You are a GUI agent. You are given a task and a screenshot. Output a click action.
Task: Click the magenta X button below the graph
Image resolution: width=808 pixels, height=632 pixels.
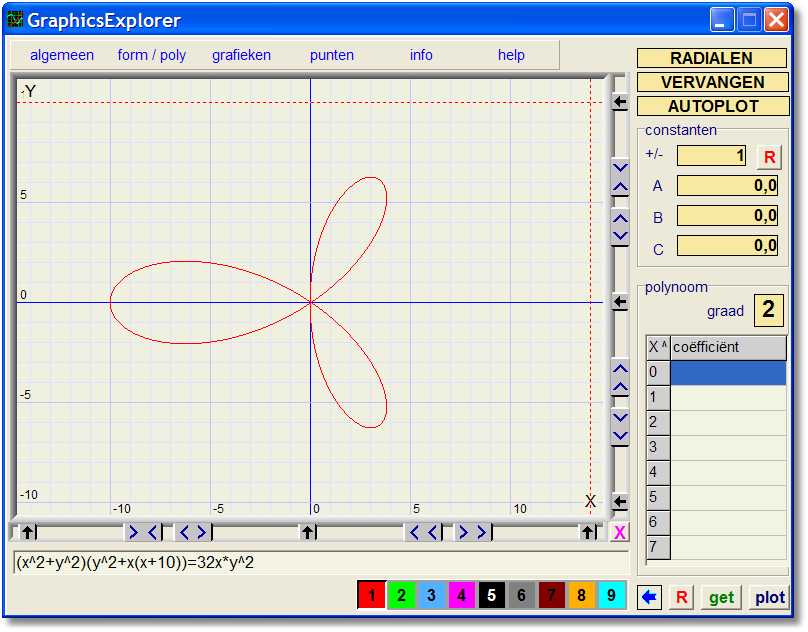[x=619, y=533]
